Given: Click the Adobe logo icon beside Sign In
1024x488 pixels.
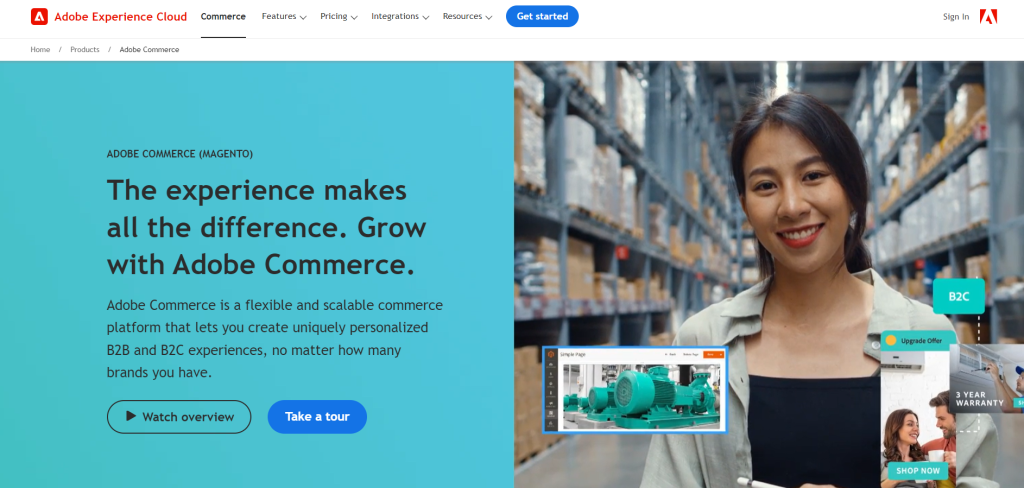Looking at the screenshot, I should (x=988, y=16).
